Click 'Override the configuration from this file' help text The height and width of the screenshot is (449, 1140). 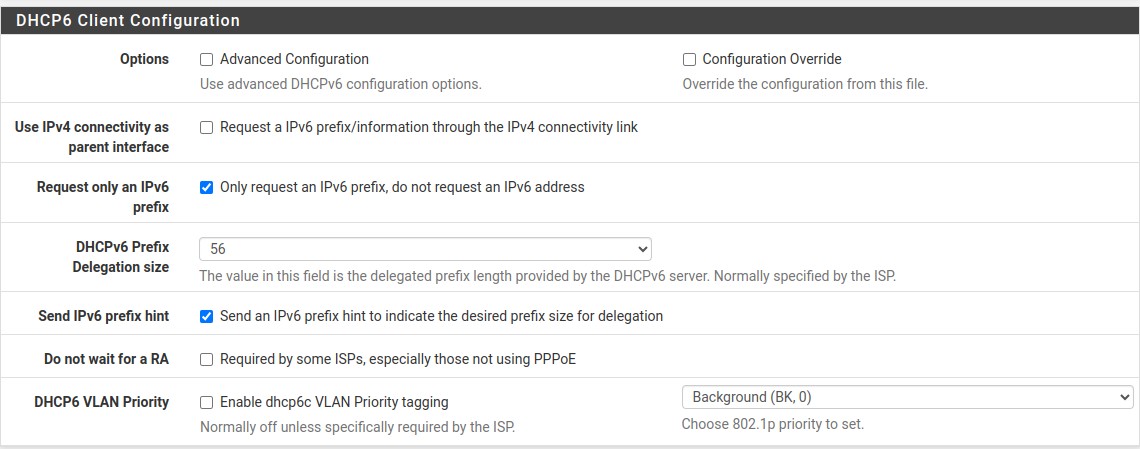[x=805, y=84]
